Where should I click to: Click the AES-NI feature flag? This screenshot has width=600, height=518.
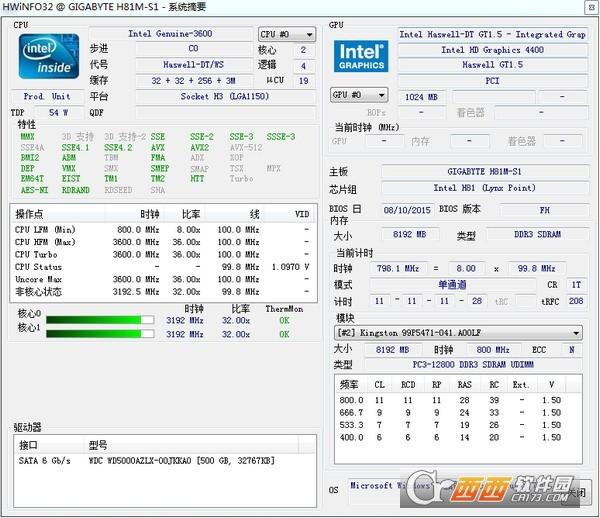(34, 190)
